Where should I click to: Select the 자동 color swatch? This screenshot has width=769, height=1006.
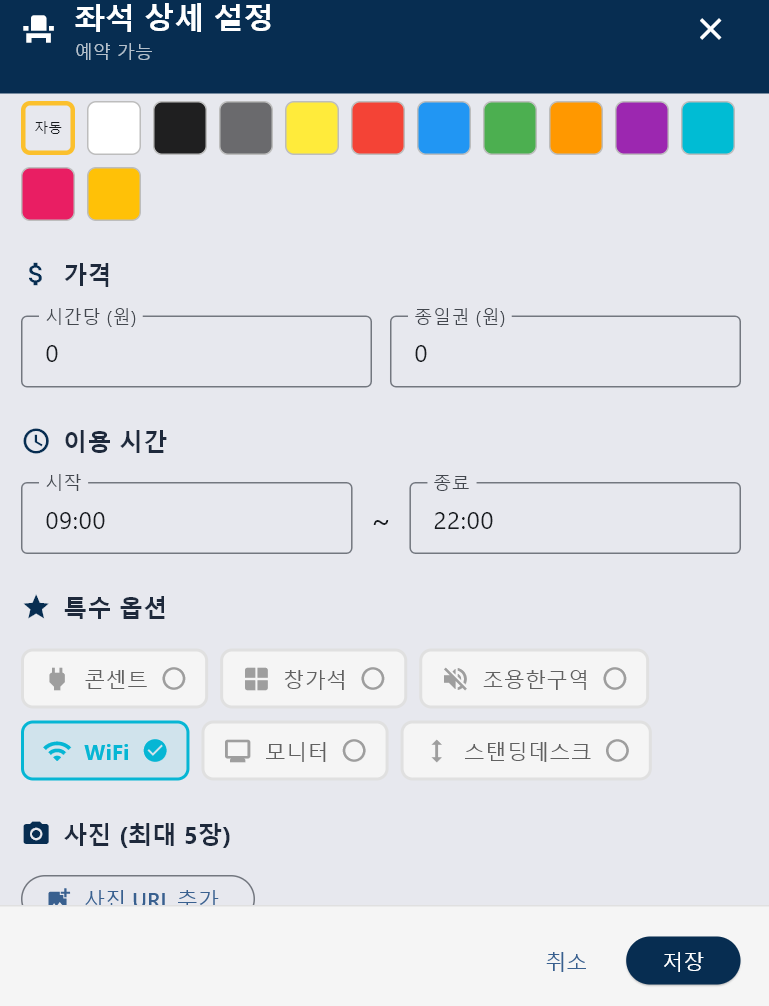coord(48,128)
